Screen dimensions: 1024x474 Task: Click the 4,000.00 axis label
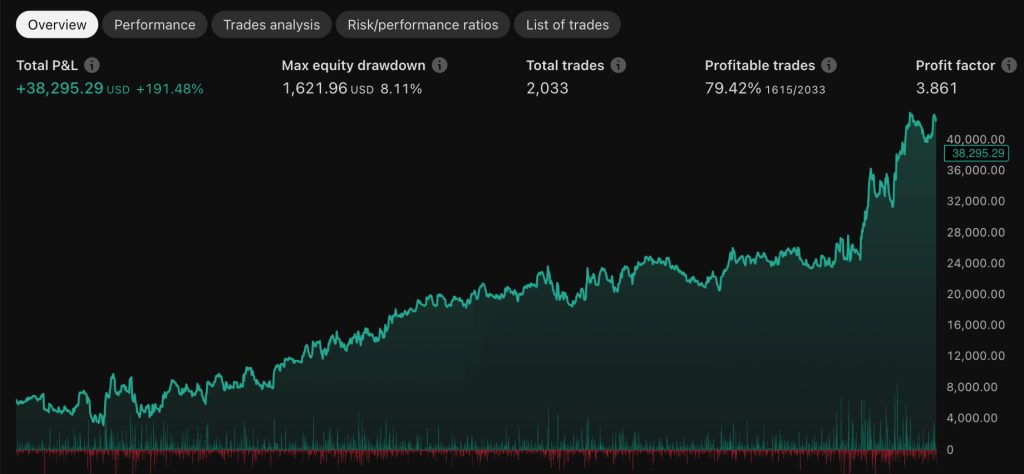(x=972, y=418)
